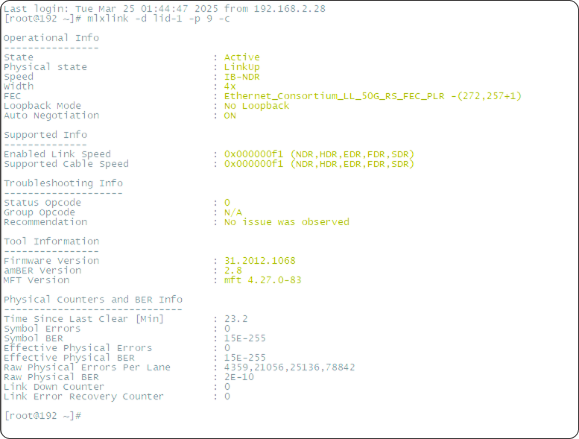The height and width of the screenshot is (439, 579).
Task: Click the mft 4.27.0-83 version text
Action: [x=263, y=280]
